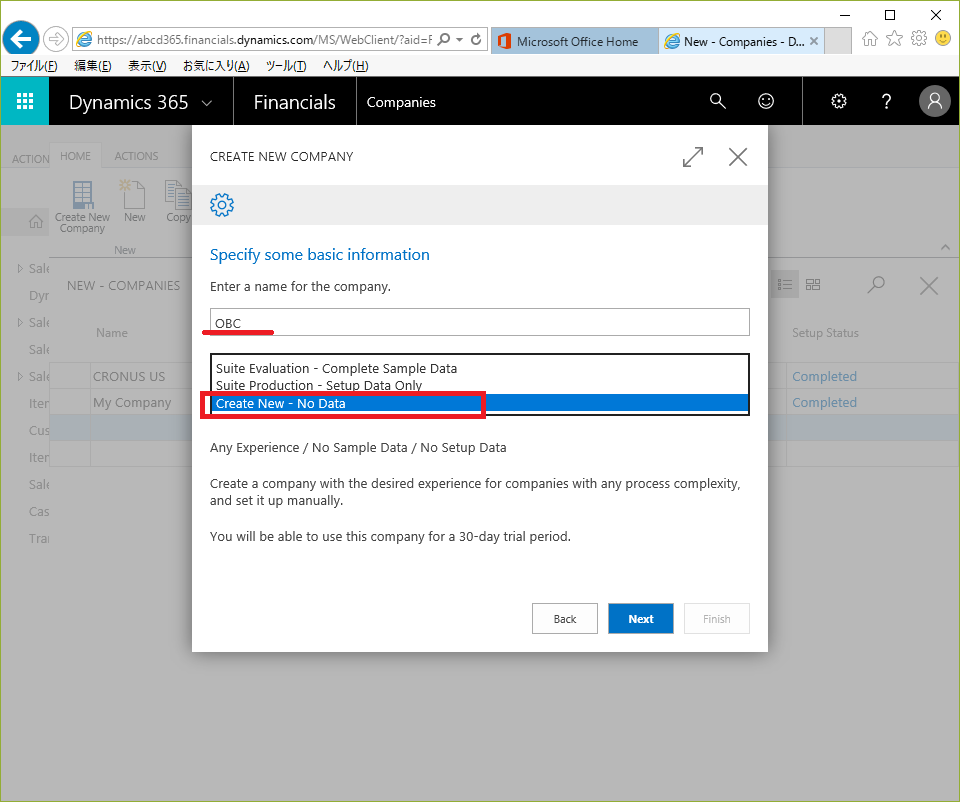Open the ツール(T) menu
Image resolution: width=960 pixels, height=802 pixels.
pyautogui.click(x=286, y=66)
